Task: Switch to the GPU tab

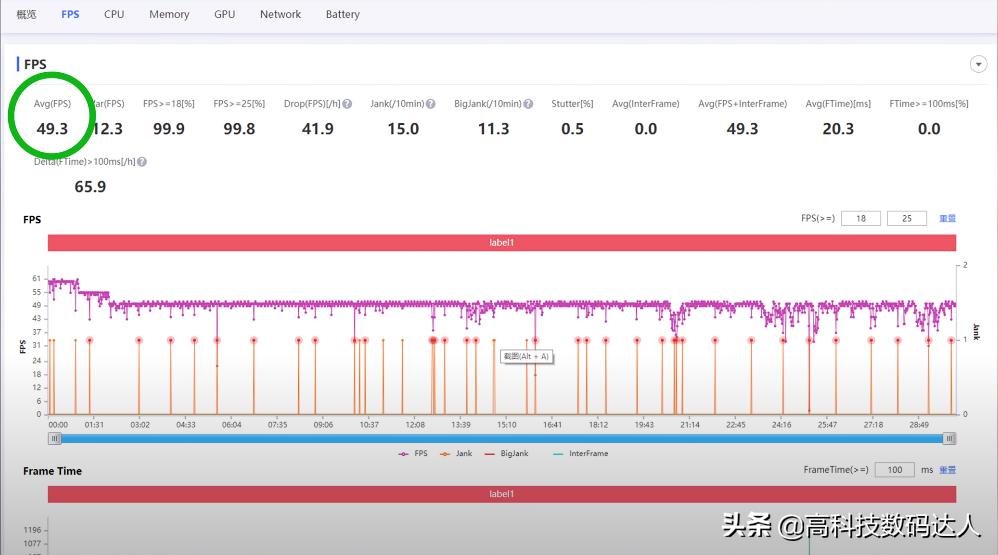Action: [x=225, y=14]
